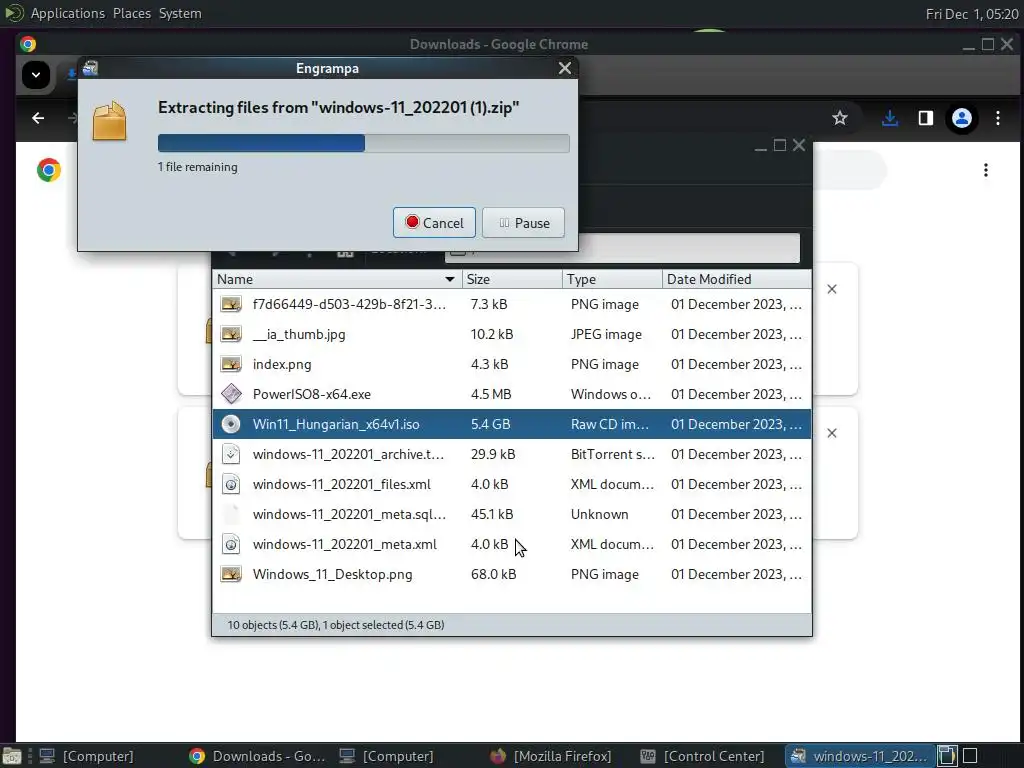Screen dimensions: 1024x768
Task: Click the clock showing Fri Dec 1, 05:20
Action: pos(972,14)
